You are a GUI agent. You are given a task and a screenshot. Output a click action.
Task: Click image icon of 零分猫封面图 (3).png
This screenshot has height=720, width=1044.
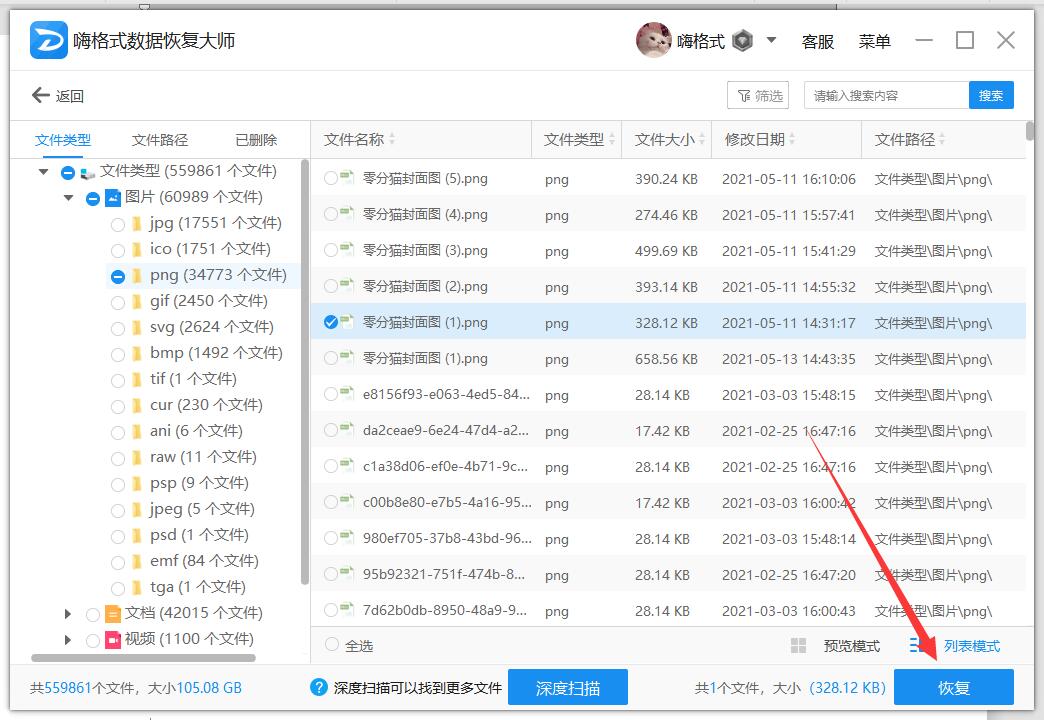point(347,249)
